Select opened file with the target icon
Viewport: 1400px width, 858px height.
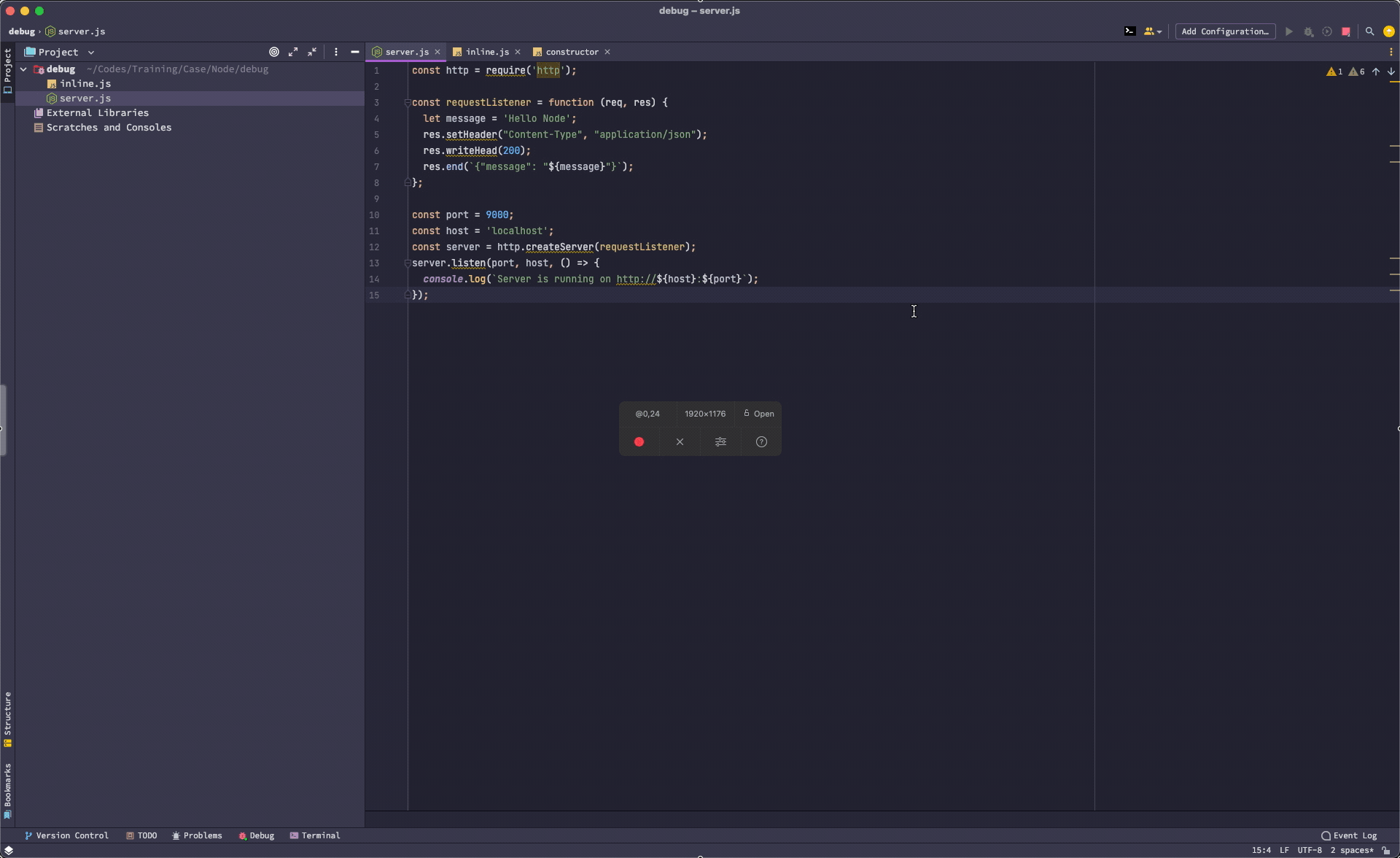pyautogui.click(x=274, y=52)
